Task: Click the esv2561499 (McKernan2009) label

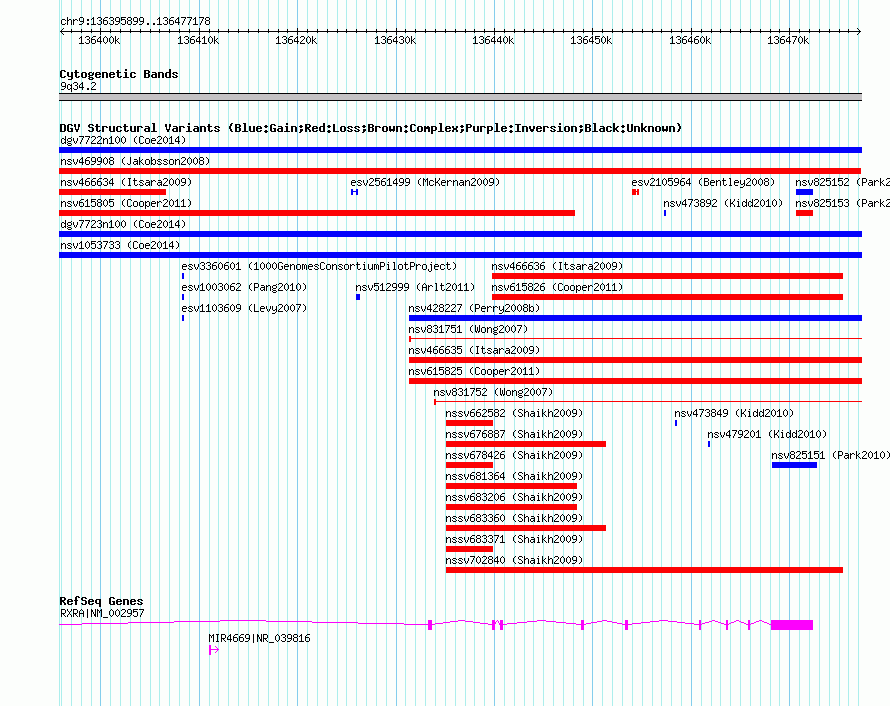Action: (x=425, y=182)
